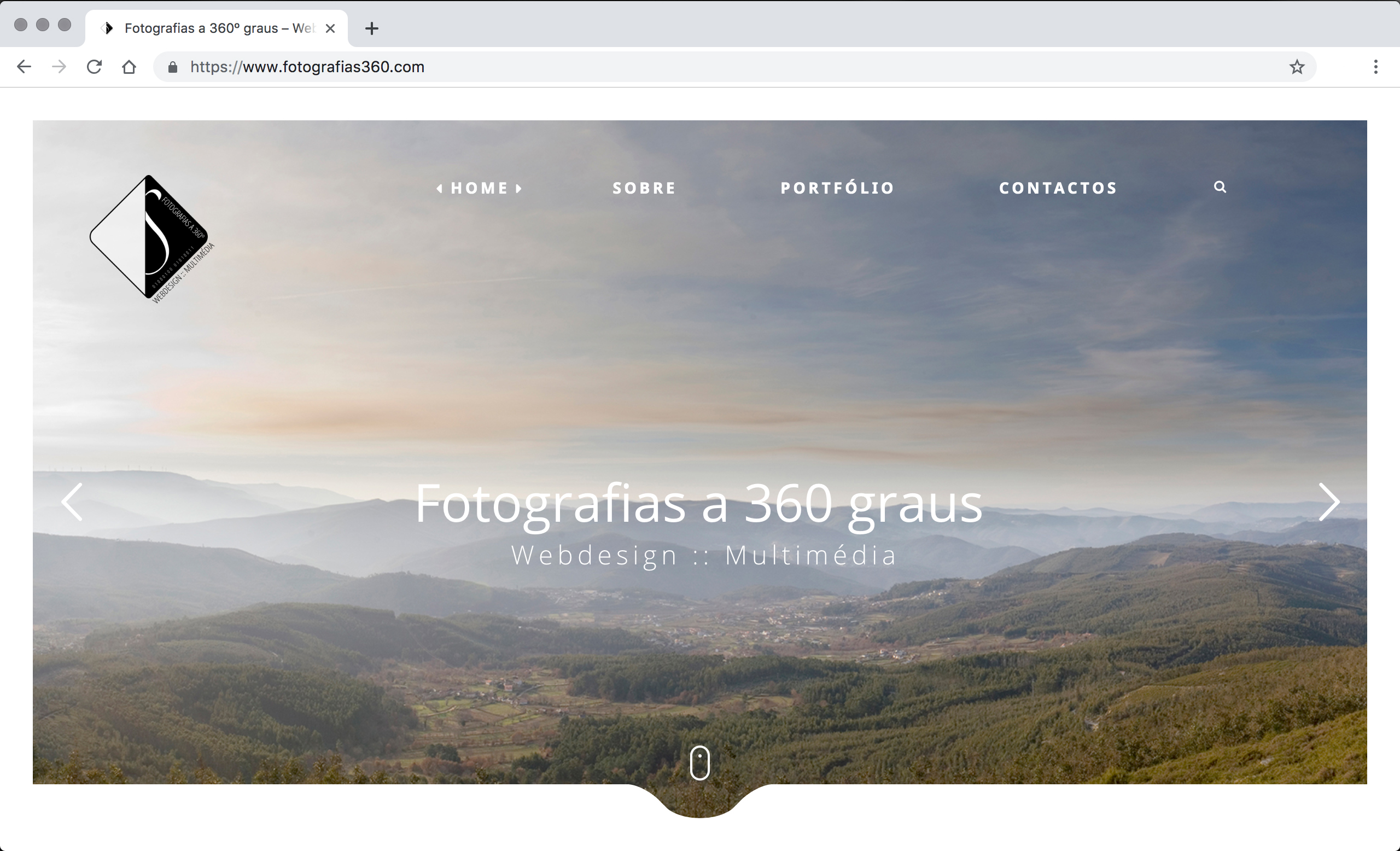This screenshot has height=851, width=1400.
Task: Navigate back with browser back arrow
Action: coord(24,67)
